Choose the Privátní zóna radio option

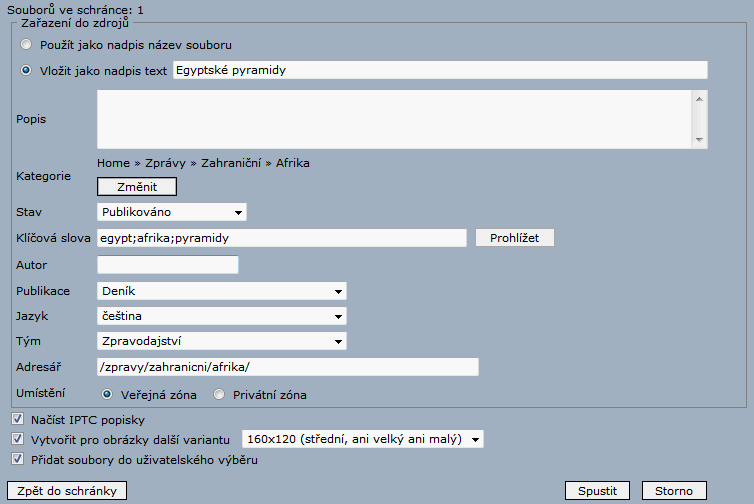pos(220,395)
